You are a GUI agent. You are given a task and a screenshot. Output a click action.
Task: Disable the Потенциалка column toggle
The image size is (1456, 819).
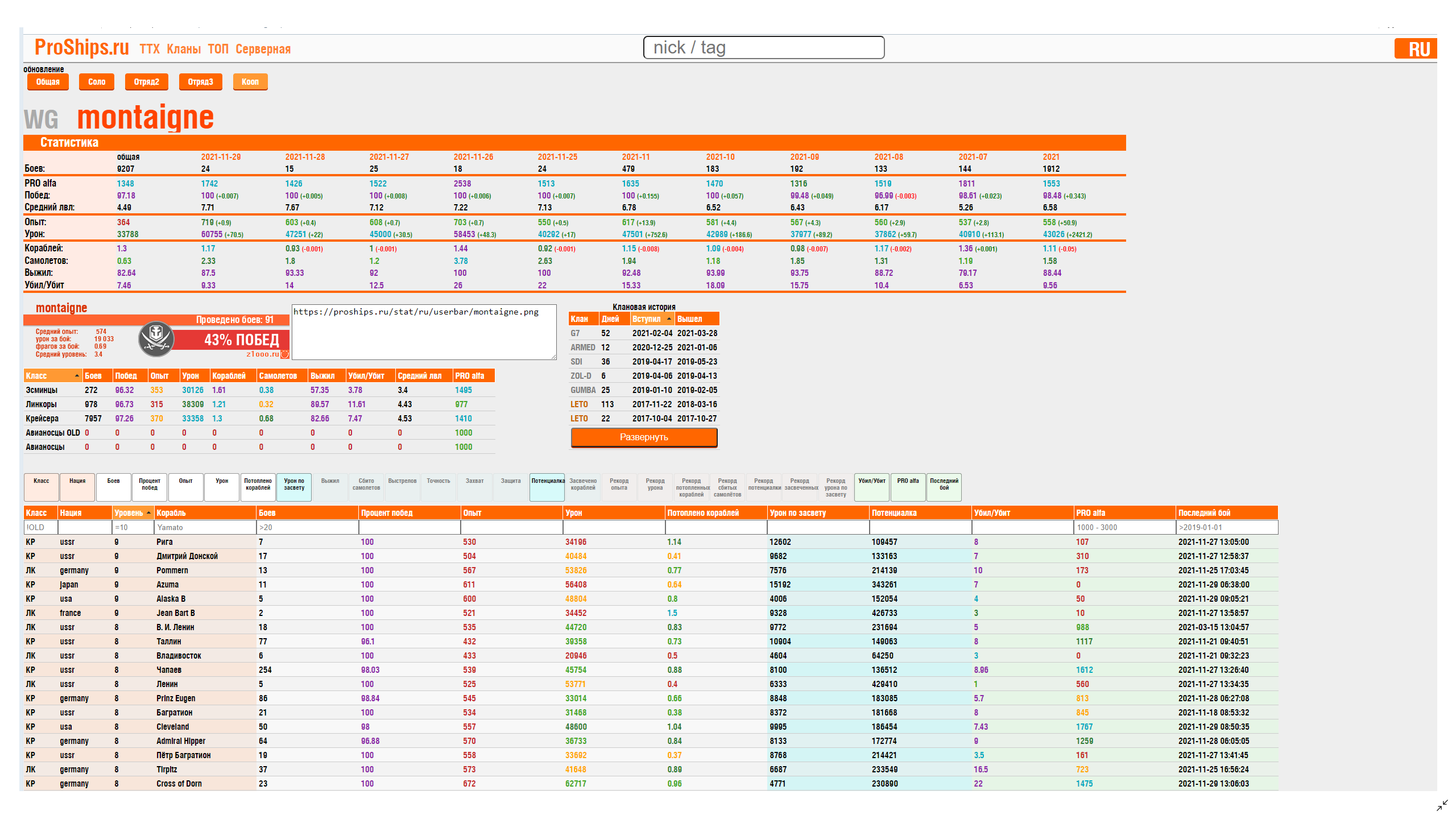(x=547, y=487)
